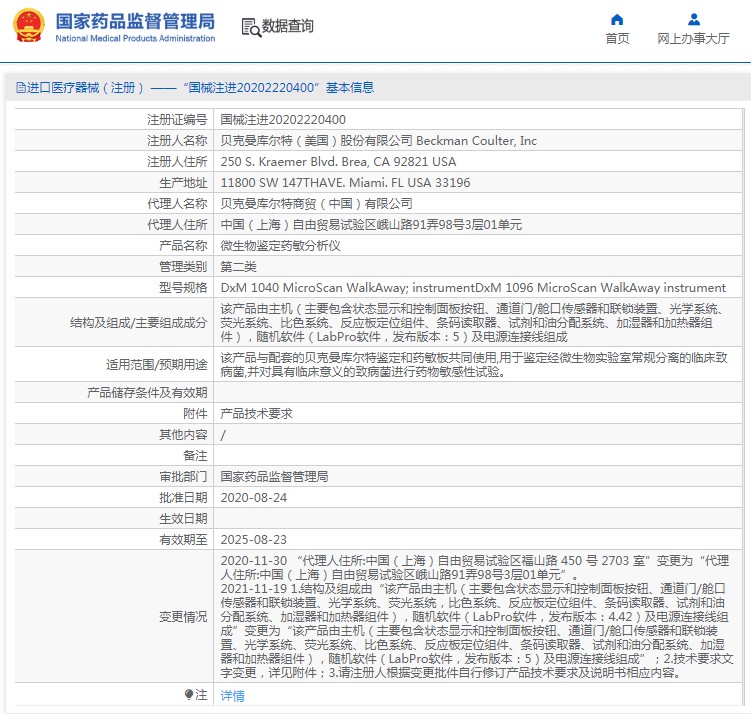Click the 审批部门 label
The width and height of the screenshot is (751, 714).
[x=183, y=477]
